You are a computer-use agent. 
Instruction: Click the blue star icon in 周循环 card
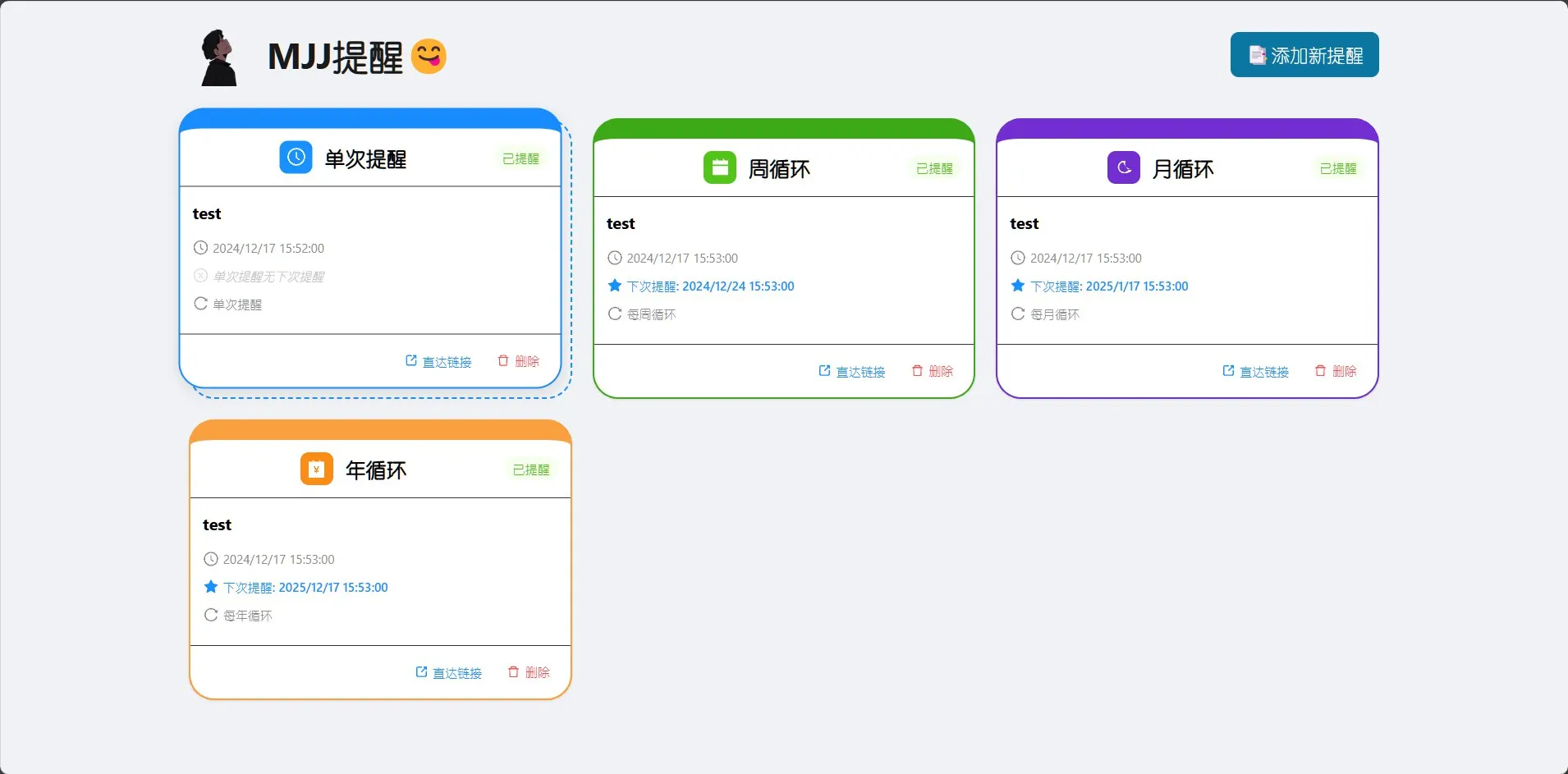[614, 286]
